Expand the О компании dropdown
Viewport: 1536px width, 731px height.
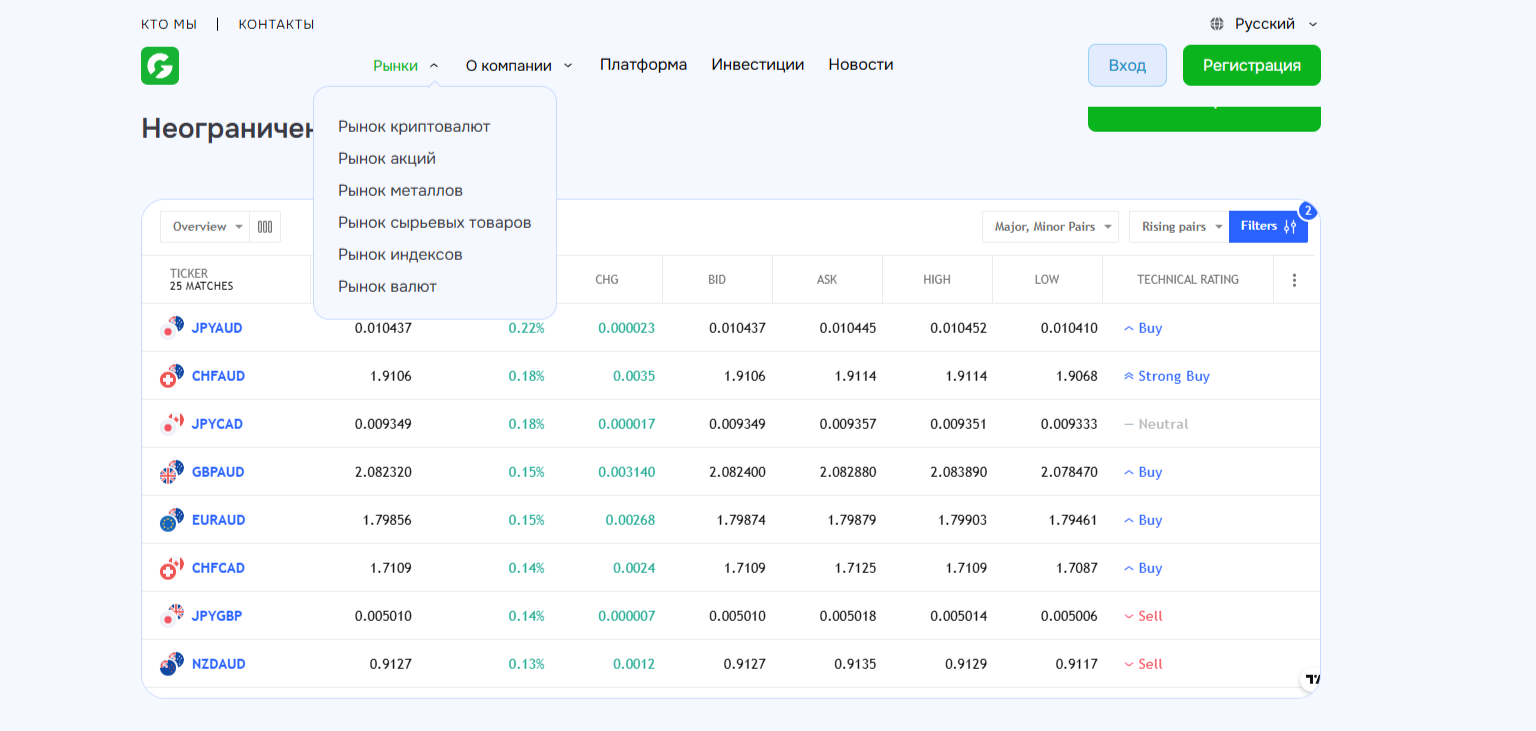tap(519, 65)
